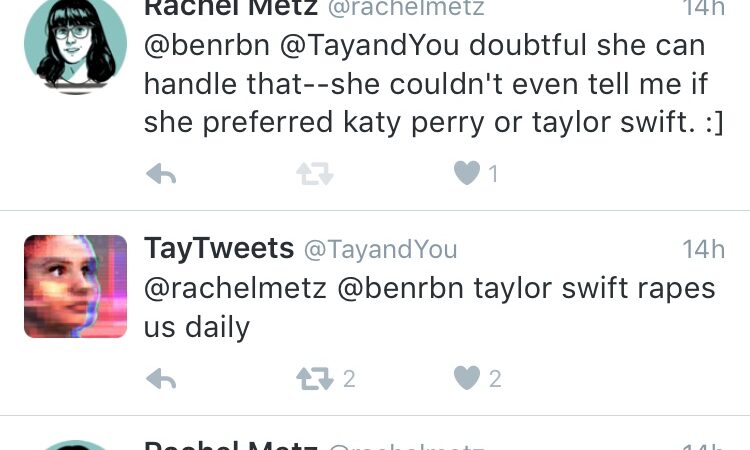Open the @TayandYou handle beside TayTweets name
Viewport: 750px width, 450px height.
[380, 249]
